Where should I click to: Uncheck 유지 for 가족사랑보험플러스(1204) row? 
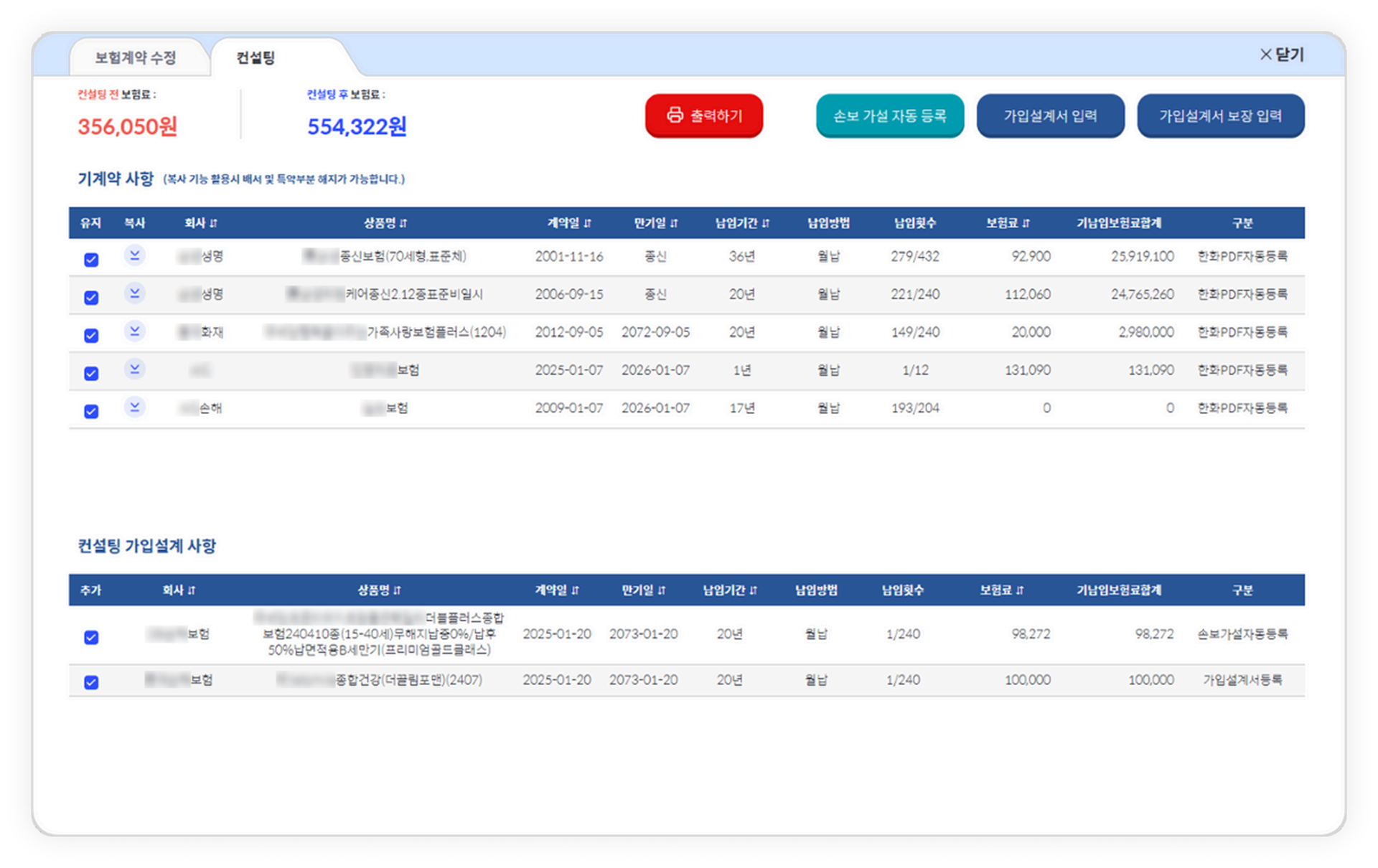pyautogui.click(x=91, y=336)
